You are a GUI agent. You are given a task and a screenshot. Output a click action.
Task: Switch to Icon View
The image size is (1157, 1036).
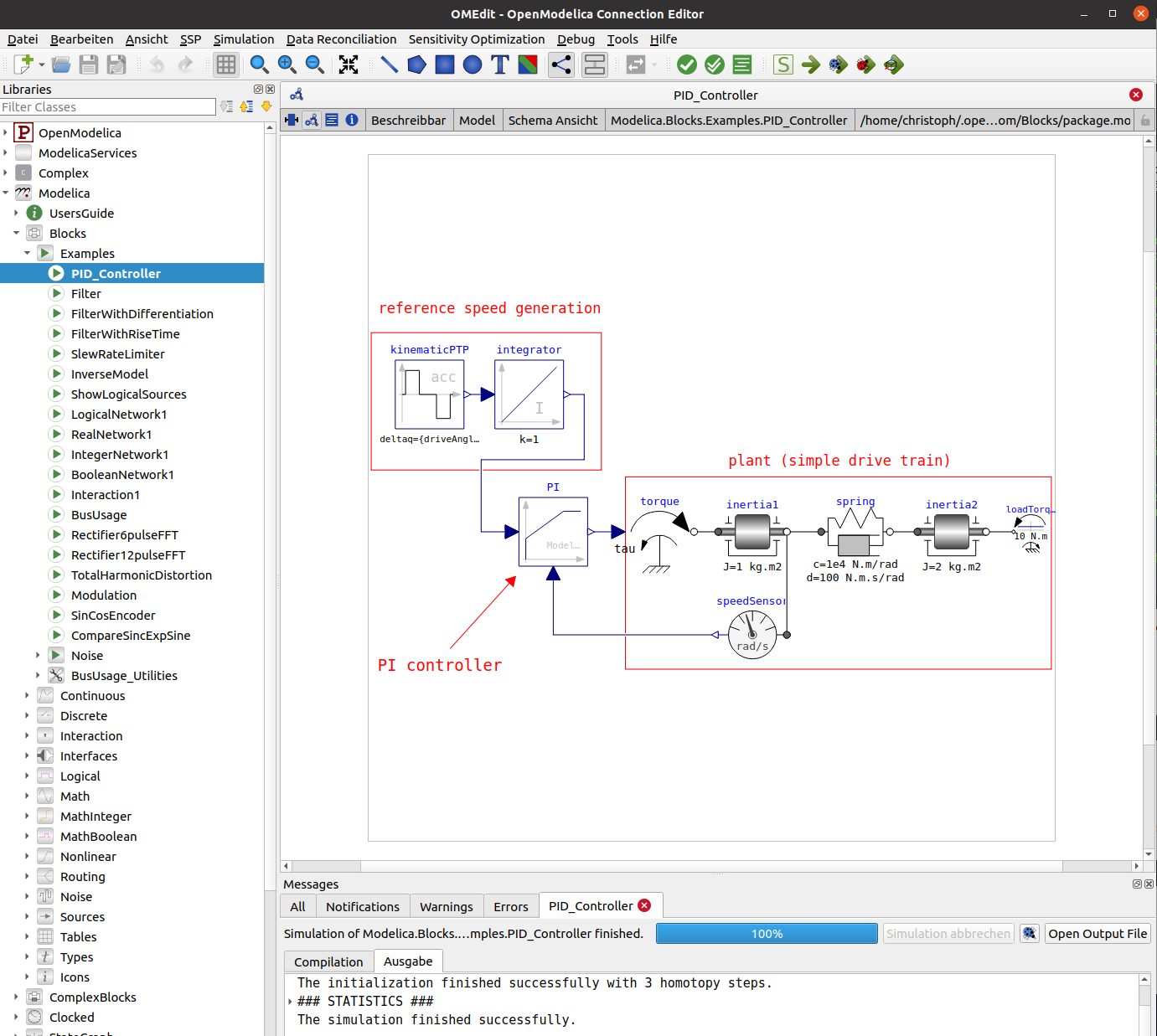click(292, 120)
